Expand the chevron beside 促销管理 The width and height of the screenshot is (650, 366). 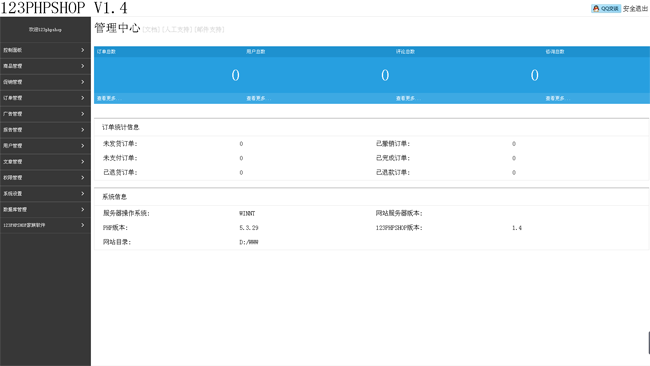coord(82,82)
